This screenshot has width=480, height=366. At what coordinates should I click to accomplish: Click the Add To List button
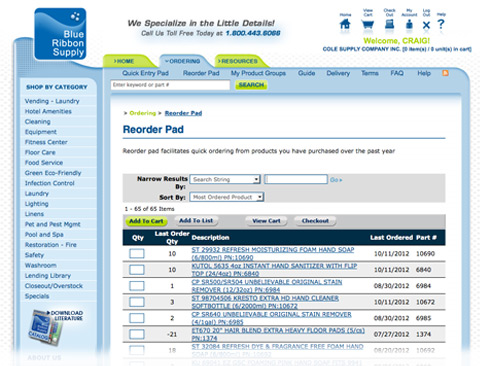coord(196,221)
